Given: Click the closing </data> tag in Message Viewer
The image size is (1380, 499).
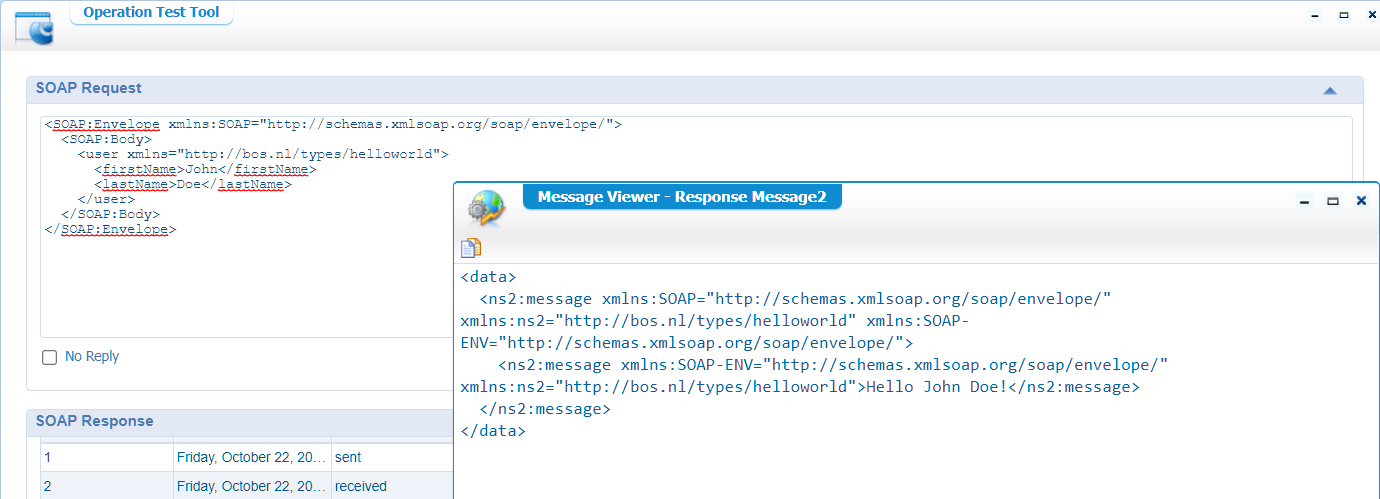Looking at the screenshot, I should coord(493,431).
